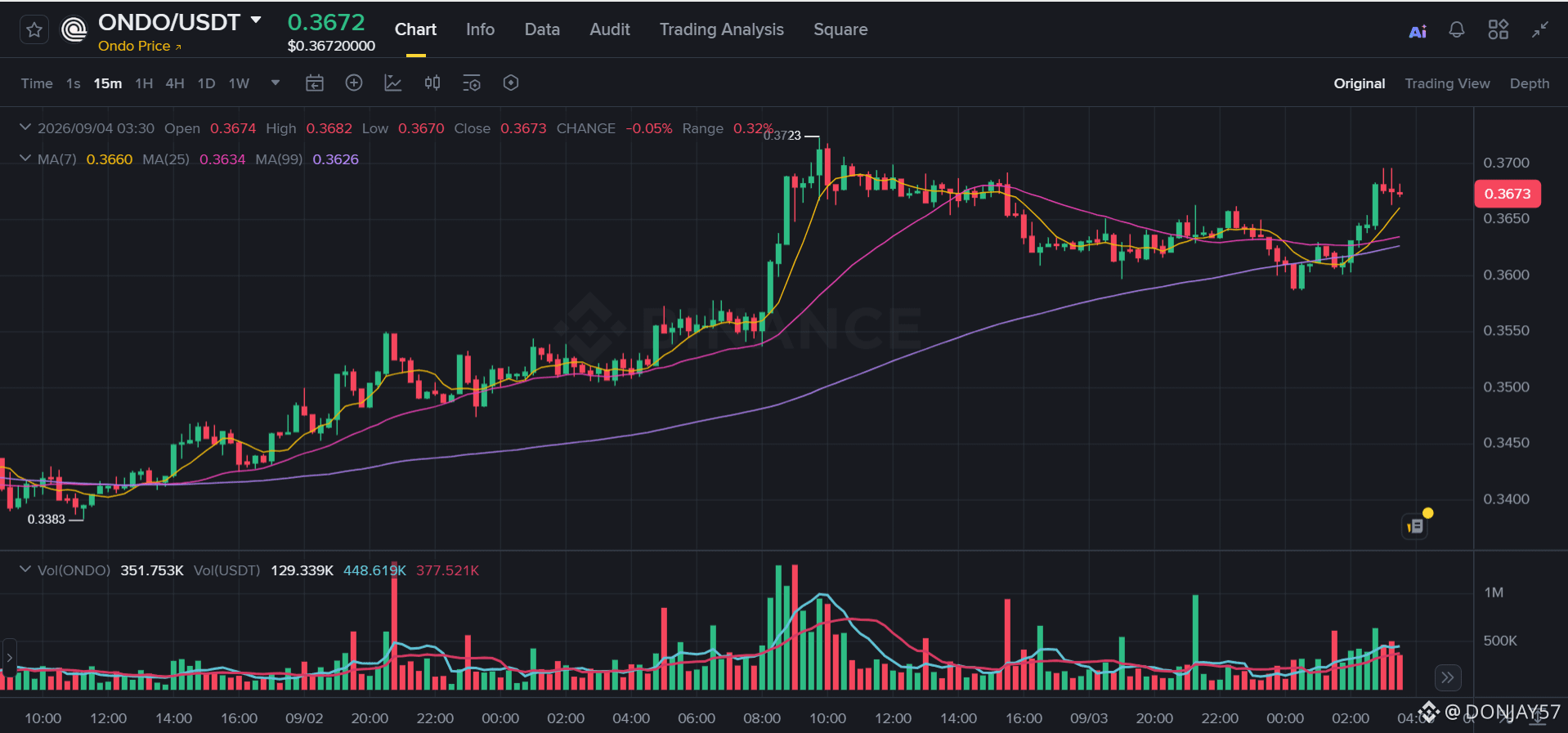Open the AI assistant icon
Viewport: 1568px width, 733px height.
pos(1418,31)
